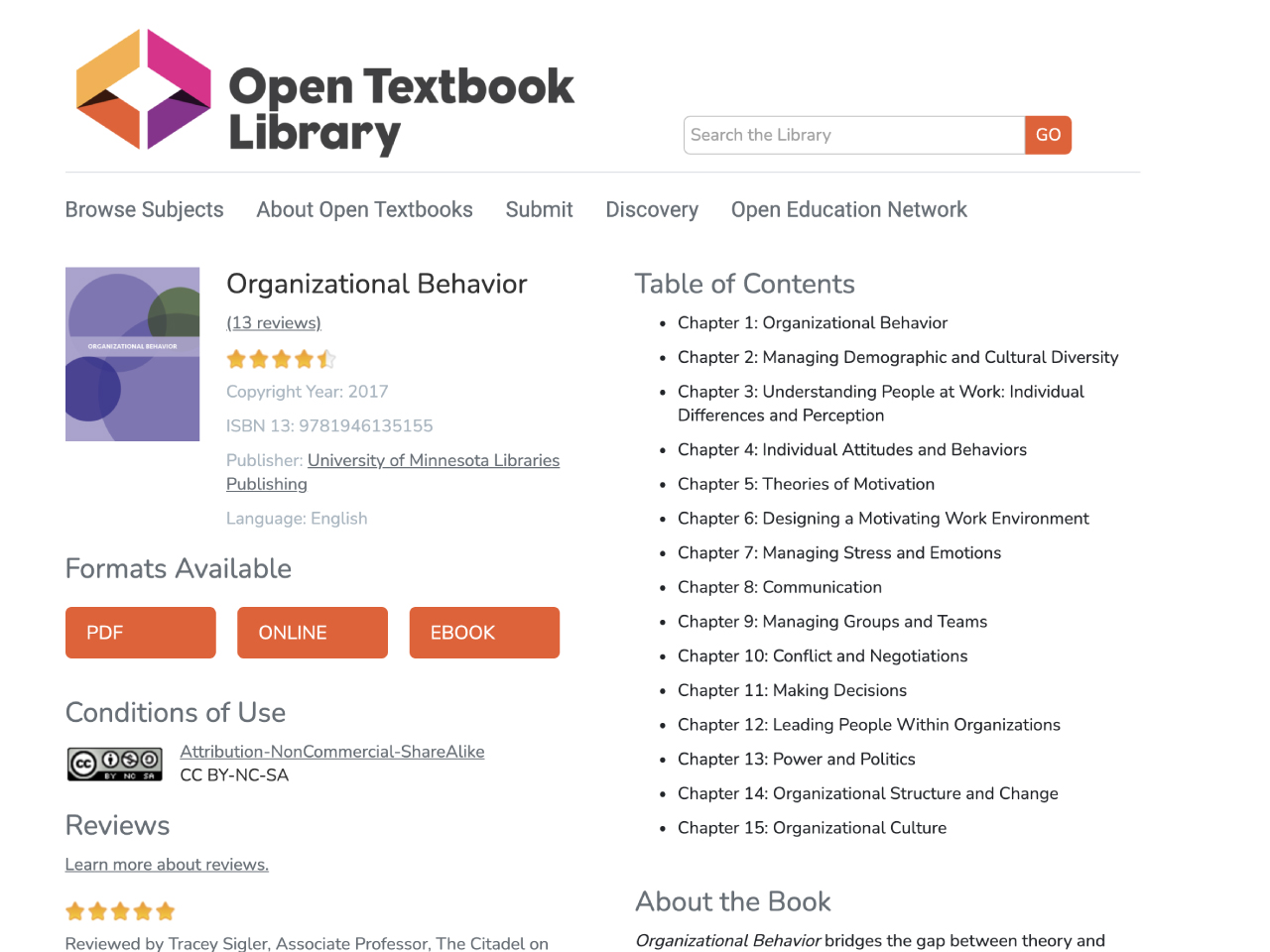
Task: Click Chapter 10: Conflict and Negotiations
Action: (x=823, y=656)
